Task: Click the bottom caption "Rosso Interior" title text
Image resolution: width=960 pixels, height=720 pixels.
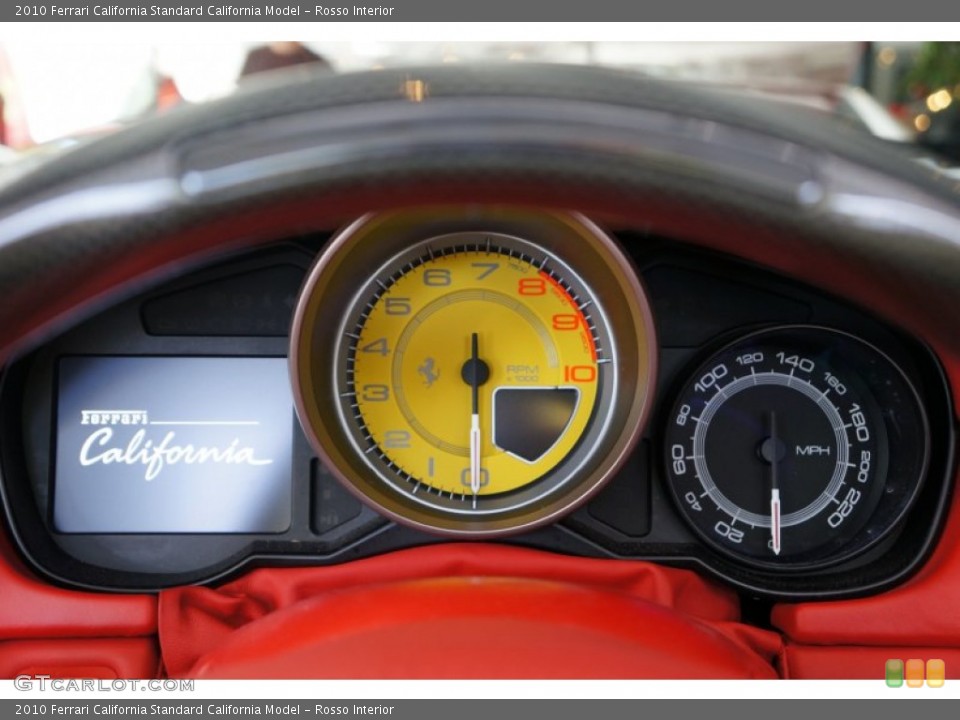Action: pos(354,710)
